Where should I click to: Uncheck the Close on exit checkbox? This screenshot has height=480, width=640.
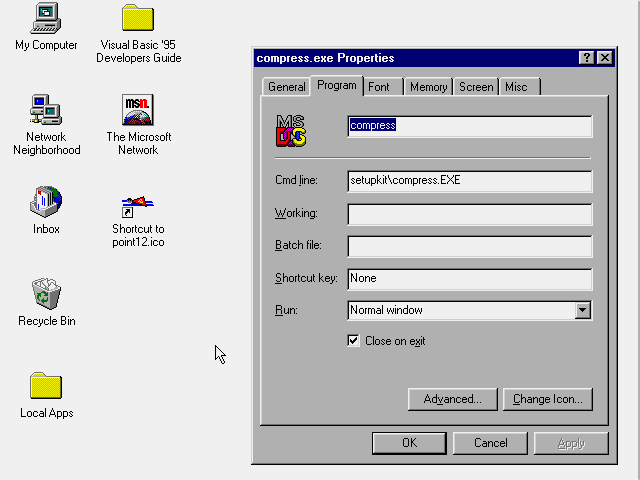[353, 341]
